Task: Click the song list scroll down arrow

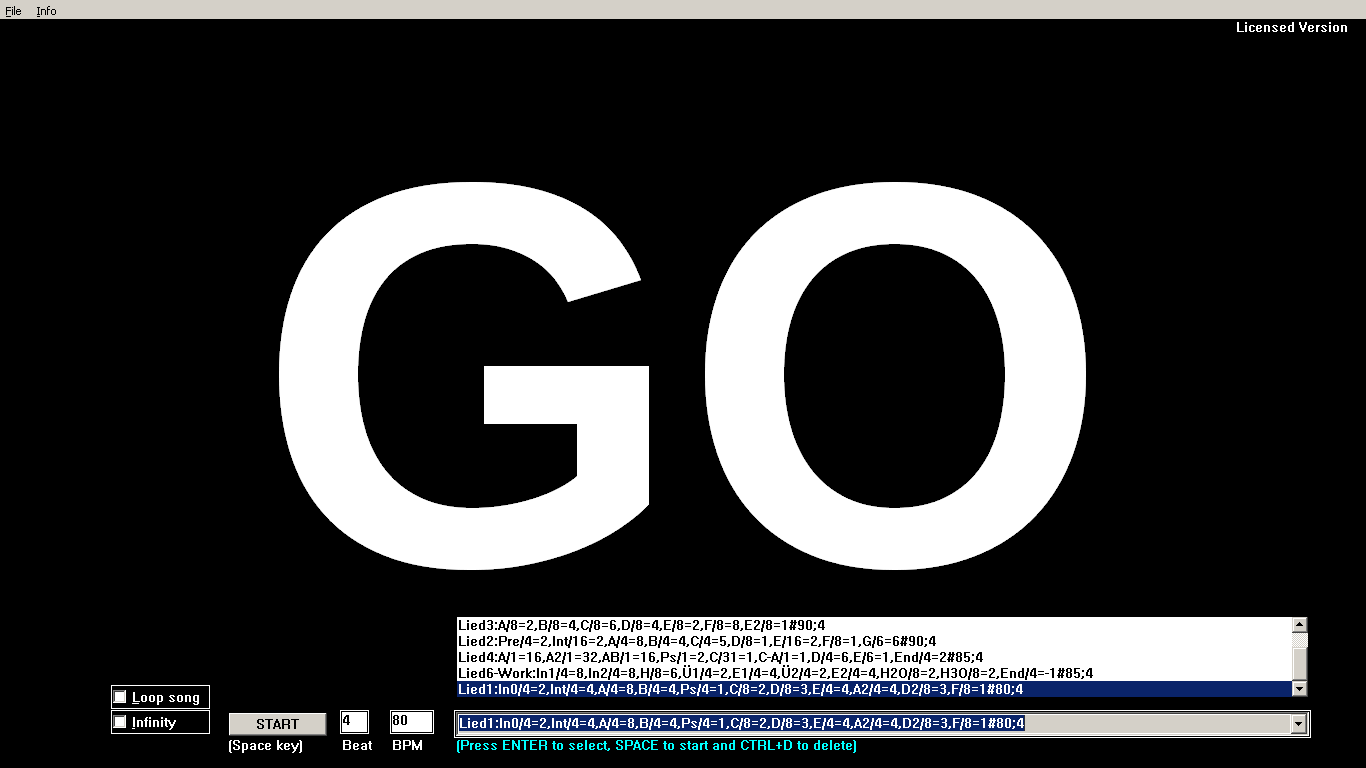Action: coord(1299,689)
